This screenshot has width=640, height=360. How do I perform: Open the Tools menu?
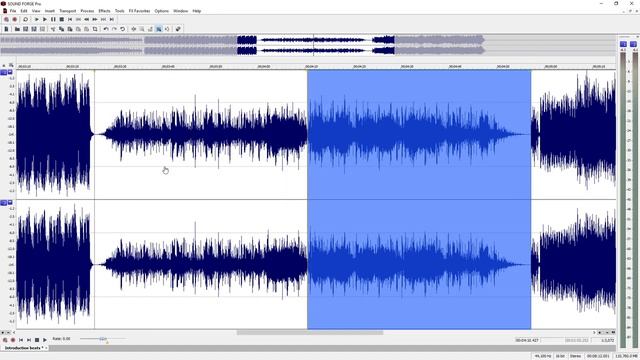[119, 11]
